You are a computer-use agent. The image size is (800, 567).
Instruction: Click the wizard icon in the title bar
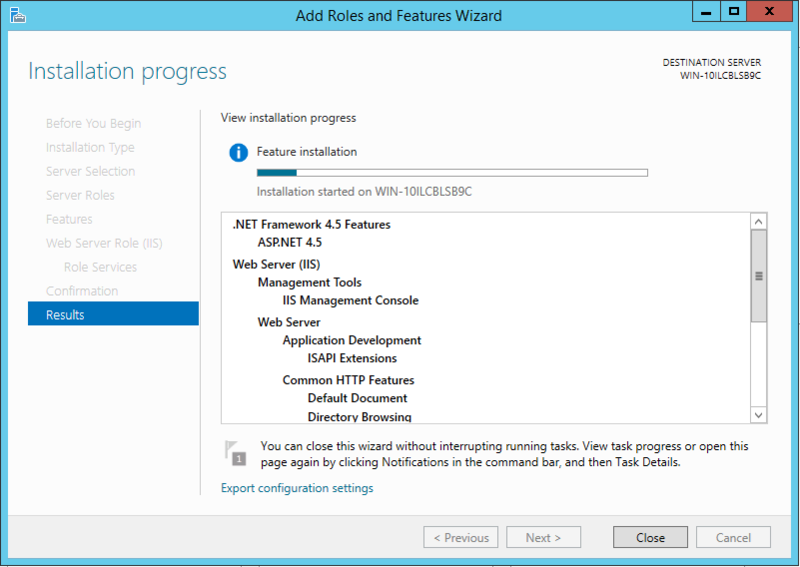17,15
